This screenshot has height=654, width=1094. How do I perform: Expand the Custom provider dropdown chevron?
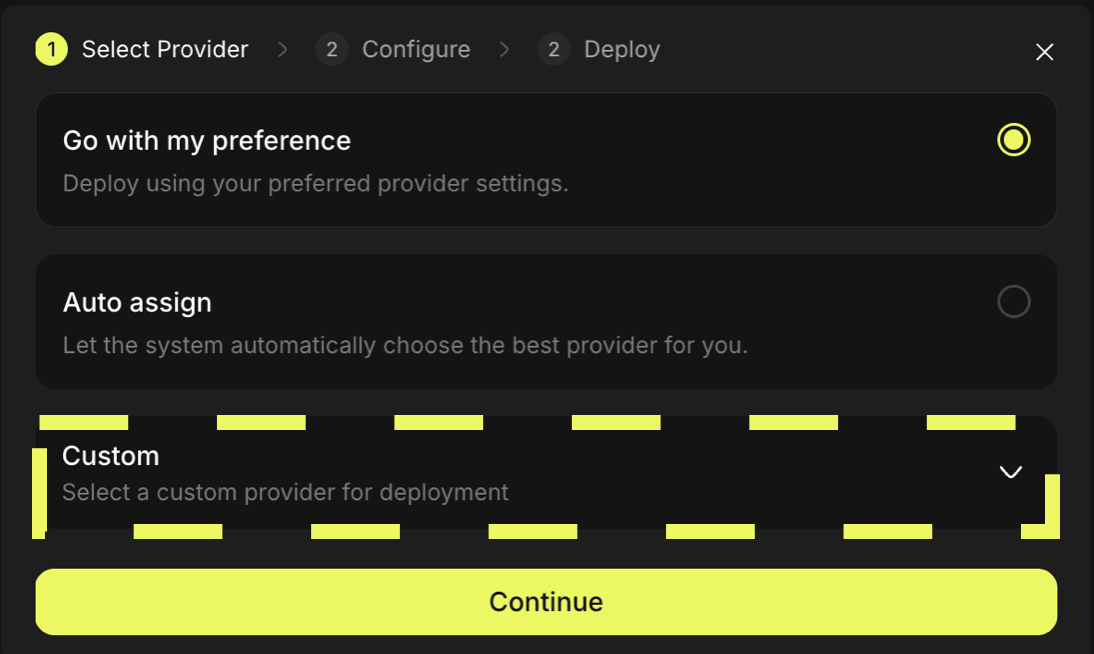tap(1010, 472)
